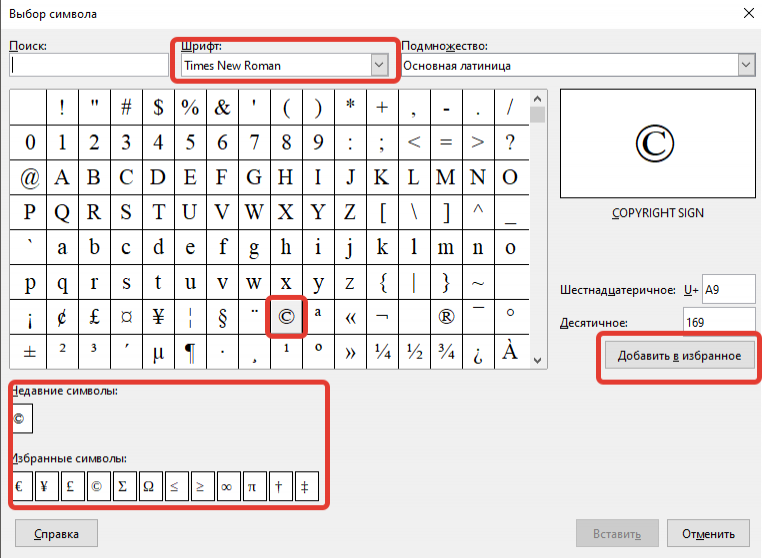Pick the cent ¢ character
Viewport: 762px width, 558px height.
click(x=62, y=317)
